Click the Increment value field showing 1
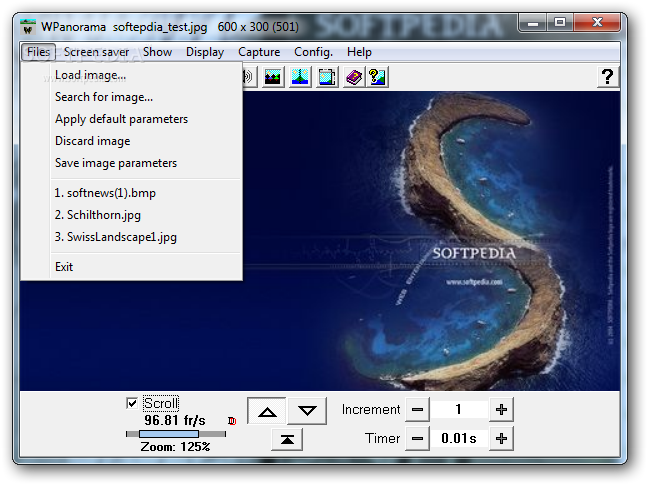The image size is (648, 485). click(x=459, y=409)
